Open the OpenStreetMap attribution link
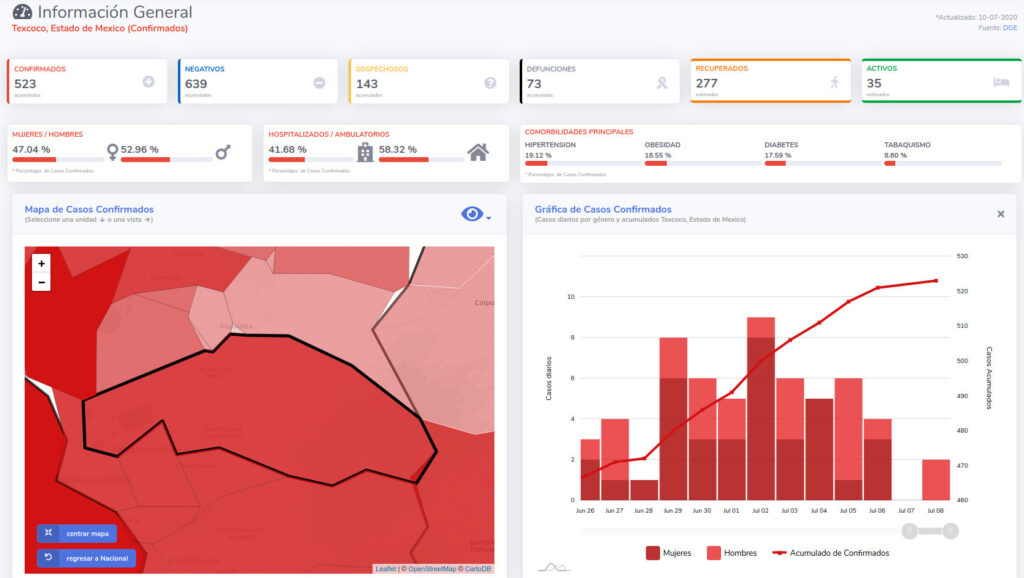1024x578 pixels. [x=431, y=569]
